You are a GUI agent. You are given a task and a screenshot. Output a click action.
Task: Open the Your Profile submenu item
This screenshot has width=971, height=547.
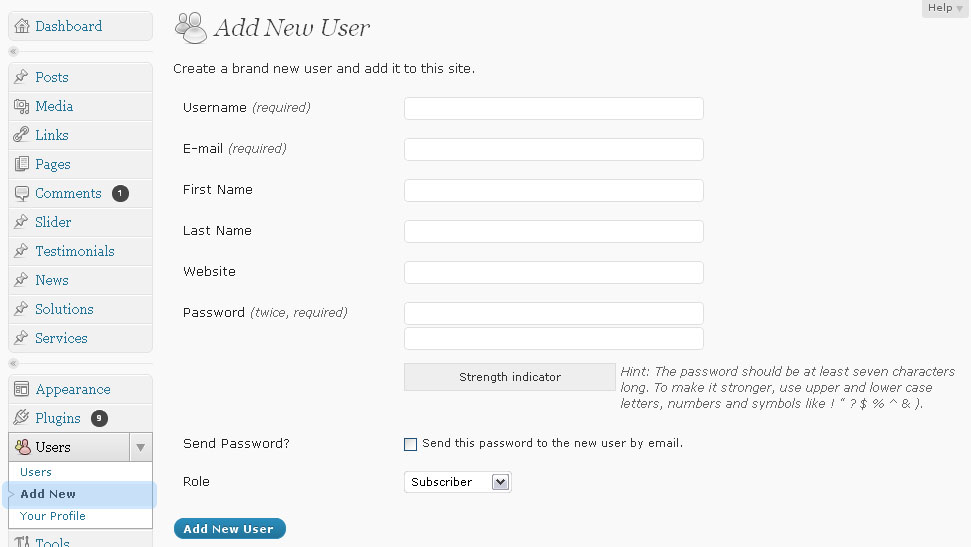click(53, 516)
